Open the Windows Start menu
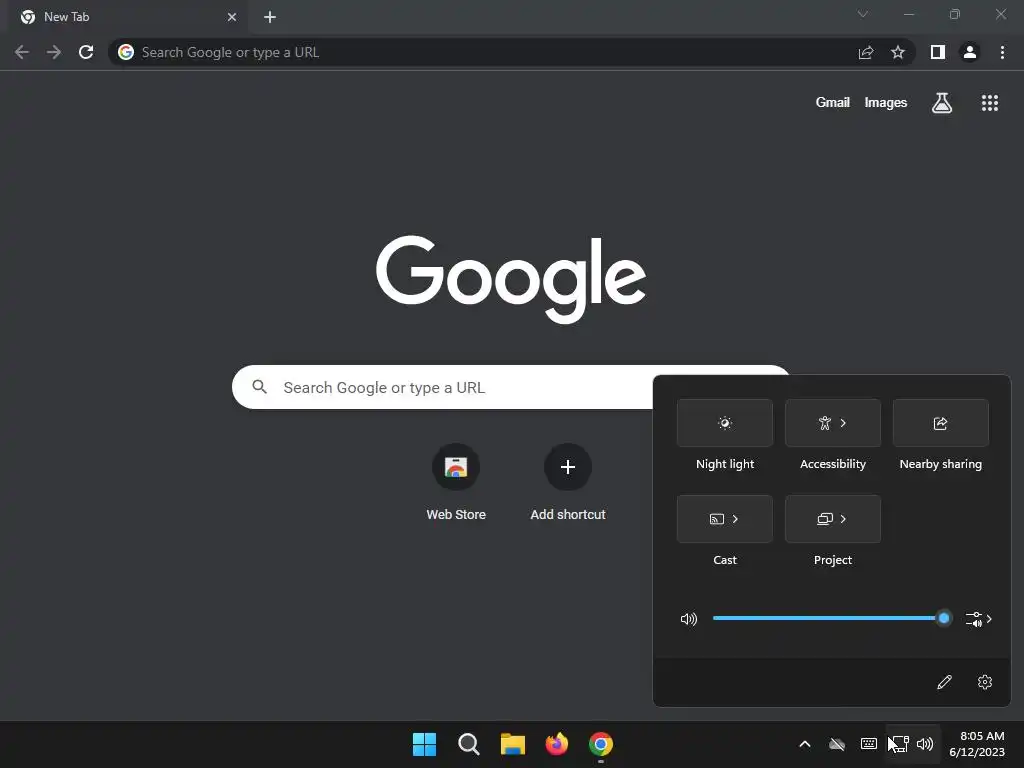The image size is (1024, 768). [x=424, y=744]
